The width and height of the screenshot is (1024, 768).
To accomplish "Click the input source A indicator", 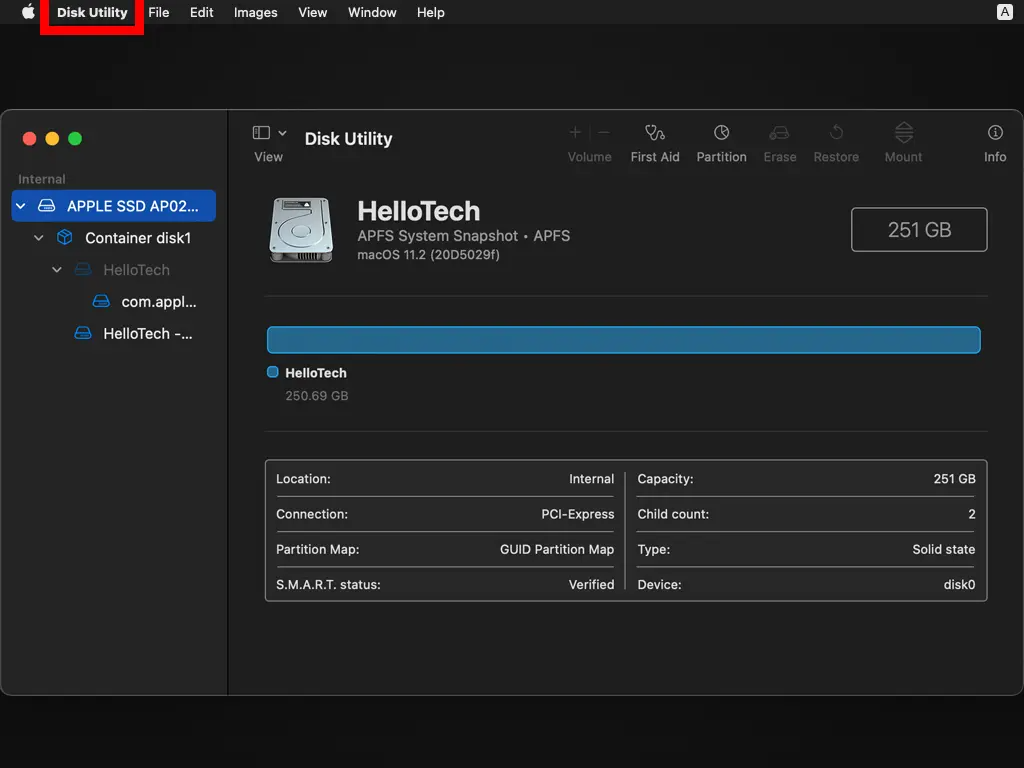I will pyautogui.click(x=1005, y=12).
